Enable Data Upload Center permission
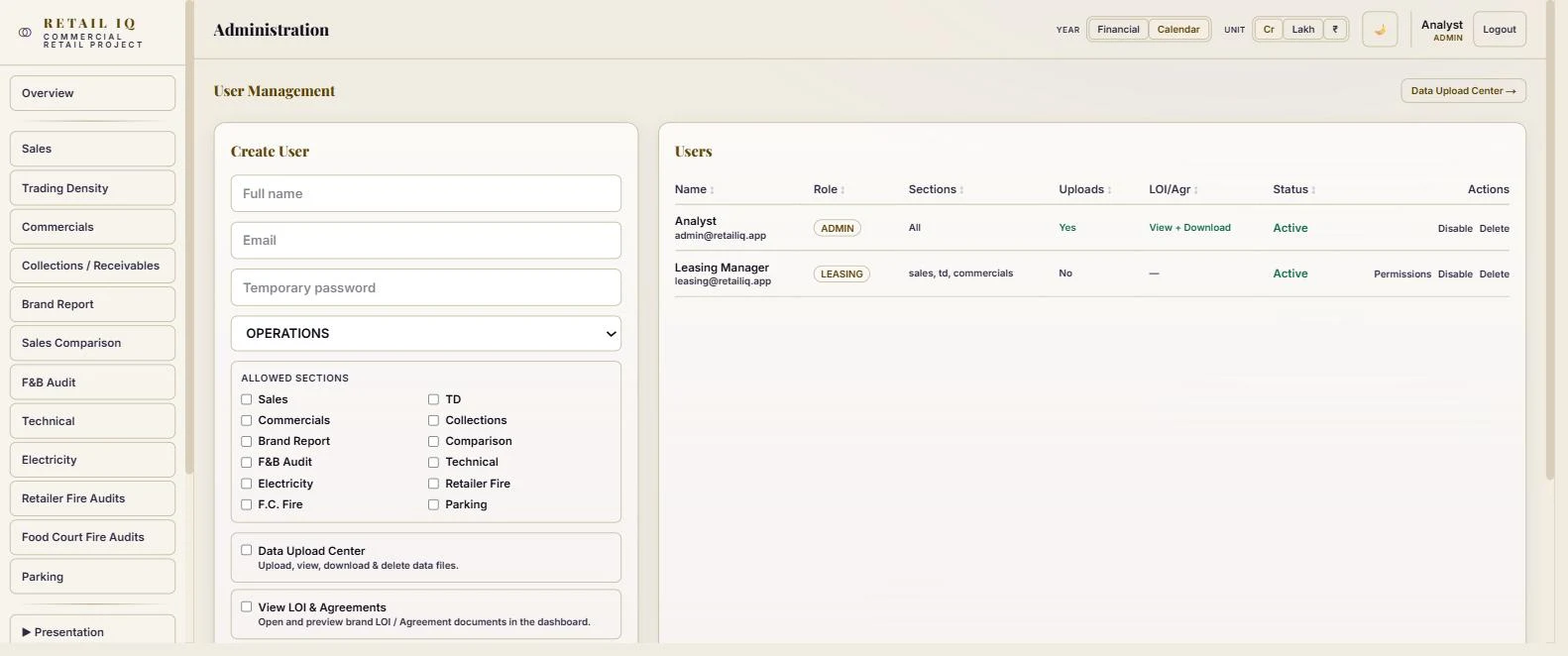Viewport: 1568px width, 656px height. click(x=247, y=550)
